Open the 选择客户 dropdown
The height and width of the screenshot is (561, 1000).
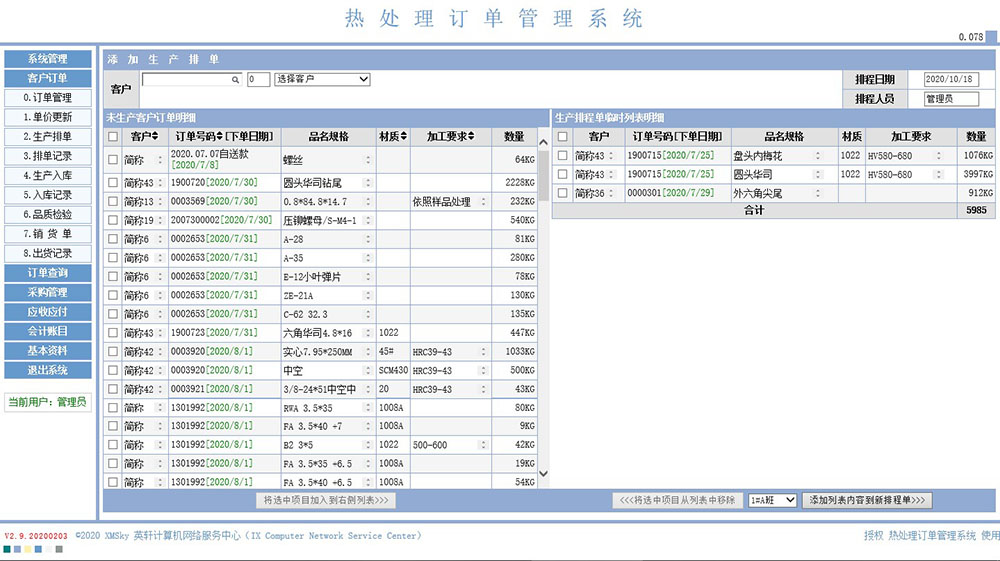click(322, 79)
